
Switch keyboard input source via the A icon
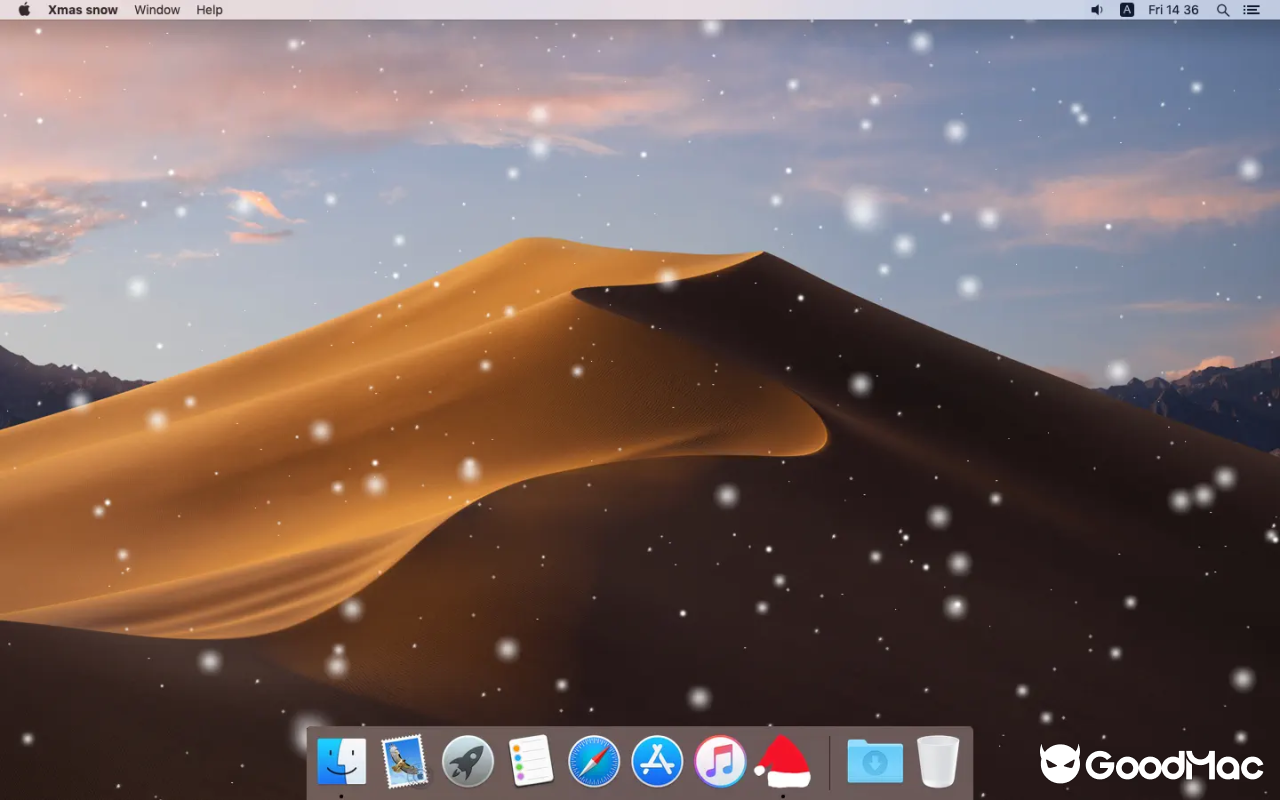(x=1127, y=10)
